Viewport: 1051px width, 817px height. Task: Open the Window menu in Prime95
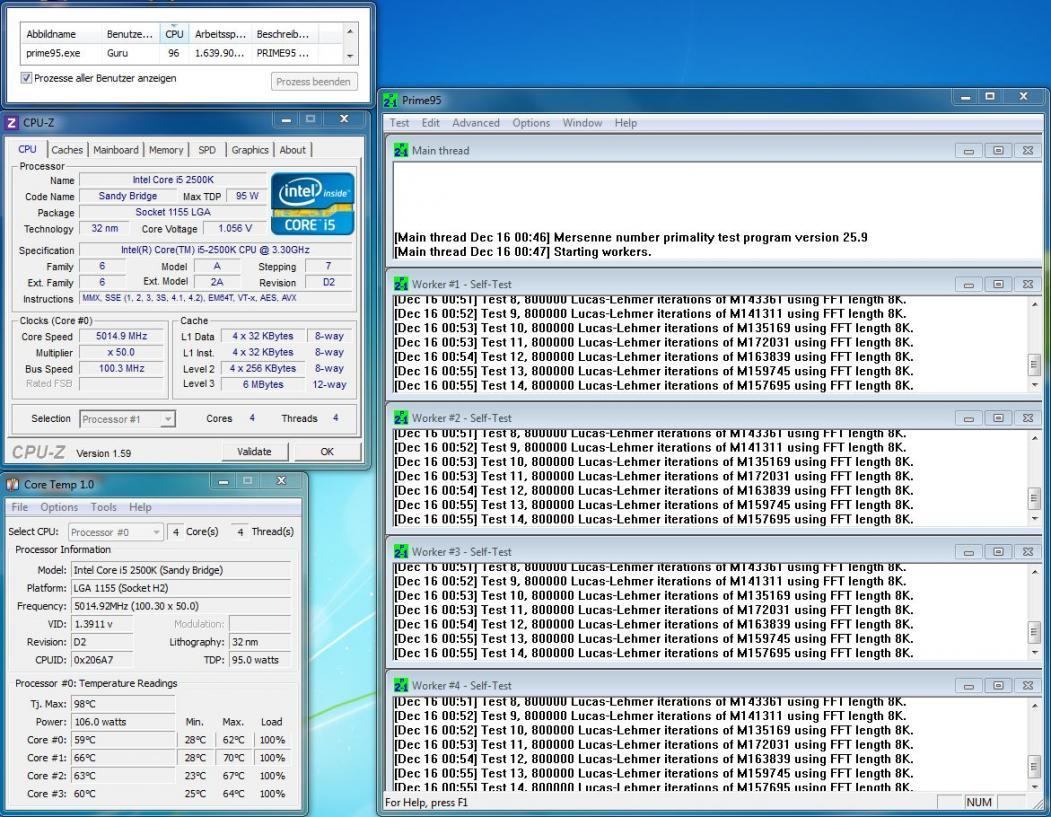[582, 123]
